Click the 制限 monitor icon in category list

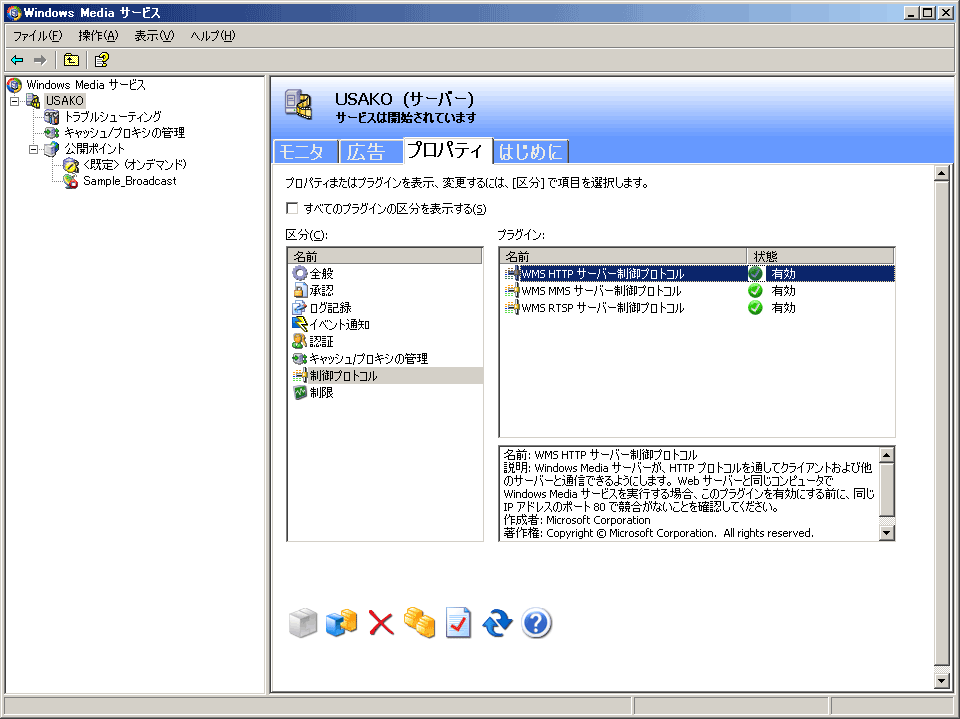tap(299, 393)
